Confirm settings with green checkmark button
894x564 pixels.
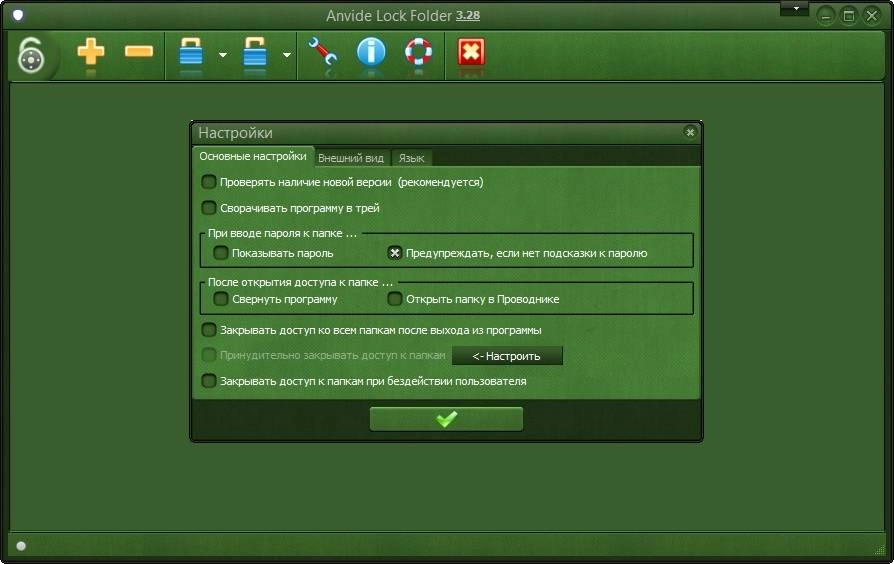tap(446, 419)
